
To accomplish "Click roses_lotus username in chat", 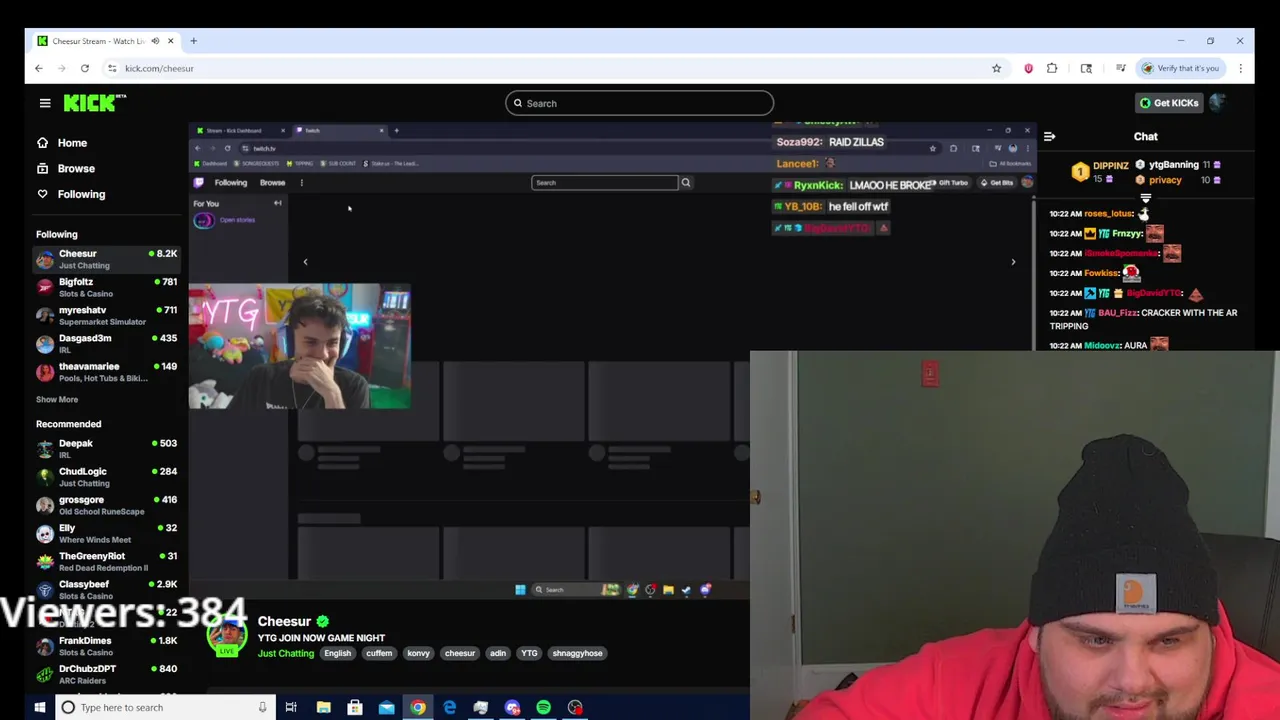I will [1109, 213].
